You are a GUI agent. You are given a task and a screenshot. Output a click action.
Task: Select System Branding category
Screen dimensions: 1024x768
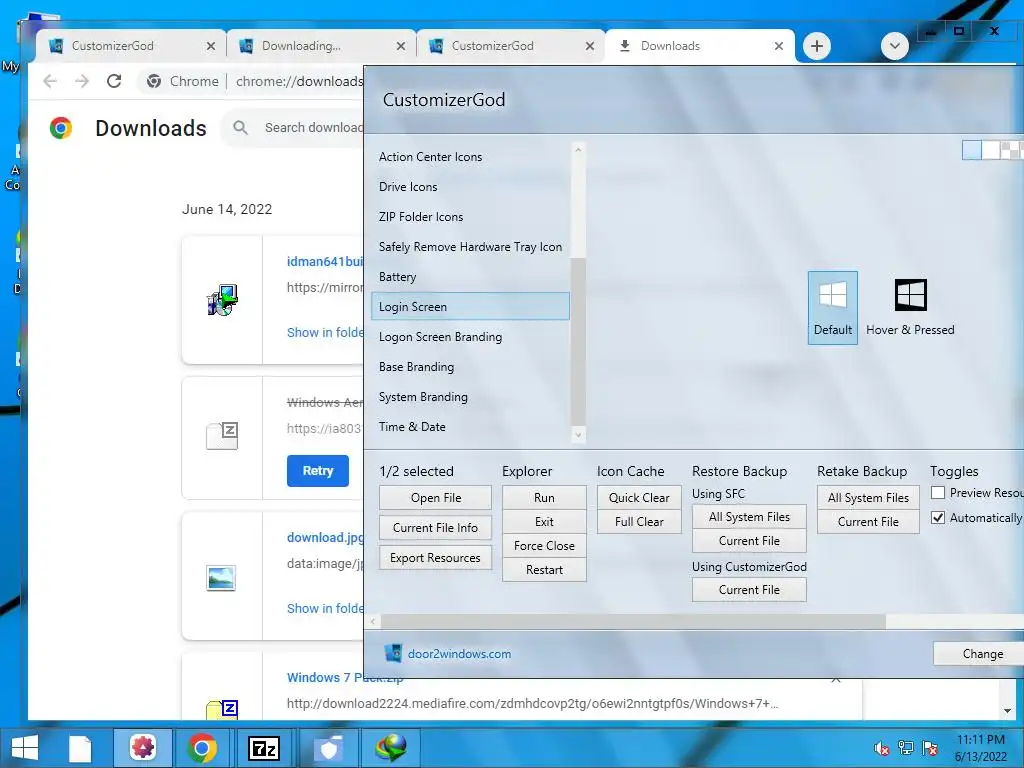tap(470, 397)
